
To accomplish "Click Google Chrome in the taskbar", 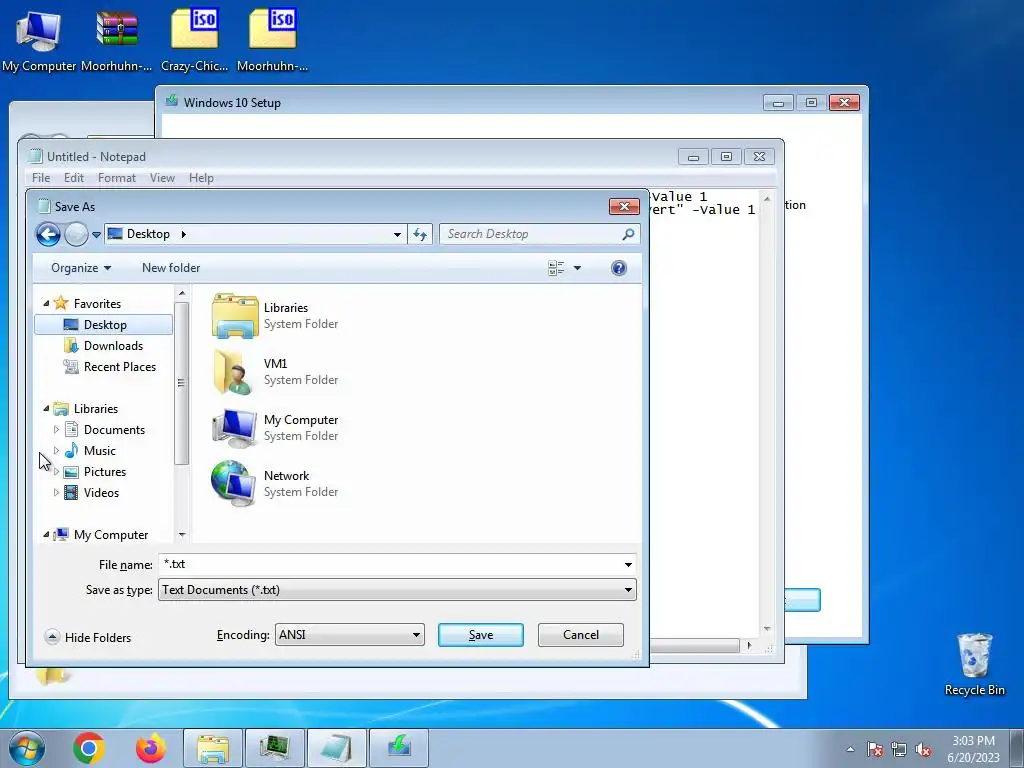I will point(89,748).
